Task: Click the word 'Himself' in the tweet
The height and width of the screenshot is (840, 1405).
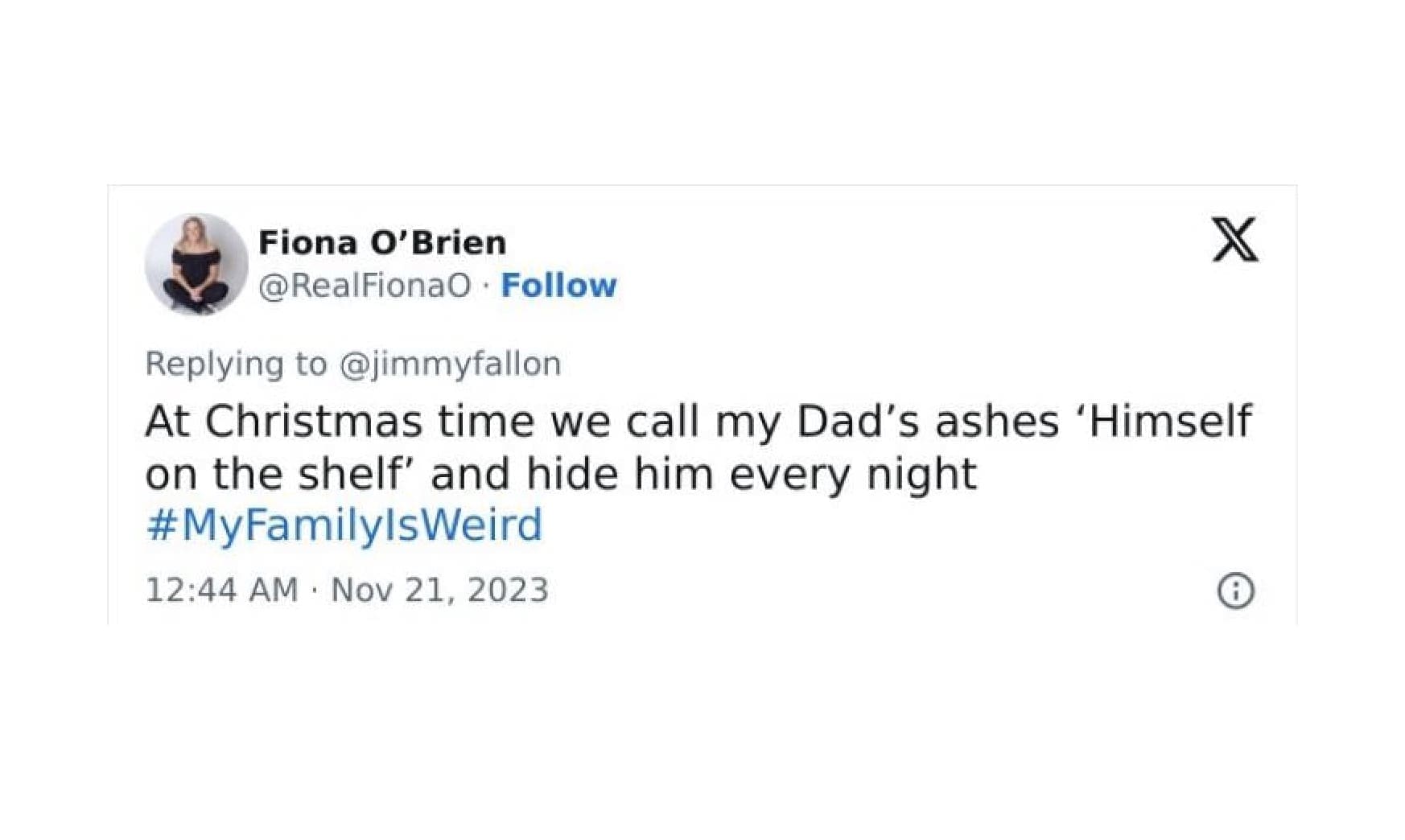Action: pos(1170,421)
